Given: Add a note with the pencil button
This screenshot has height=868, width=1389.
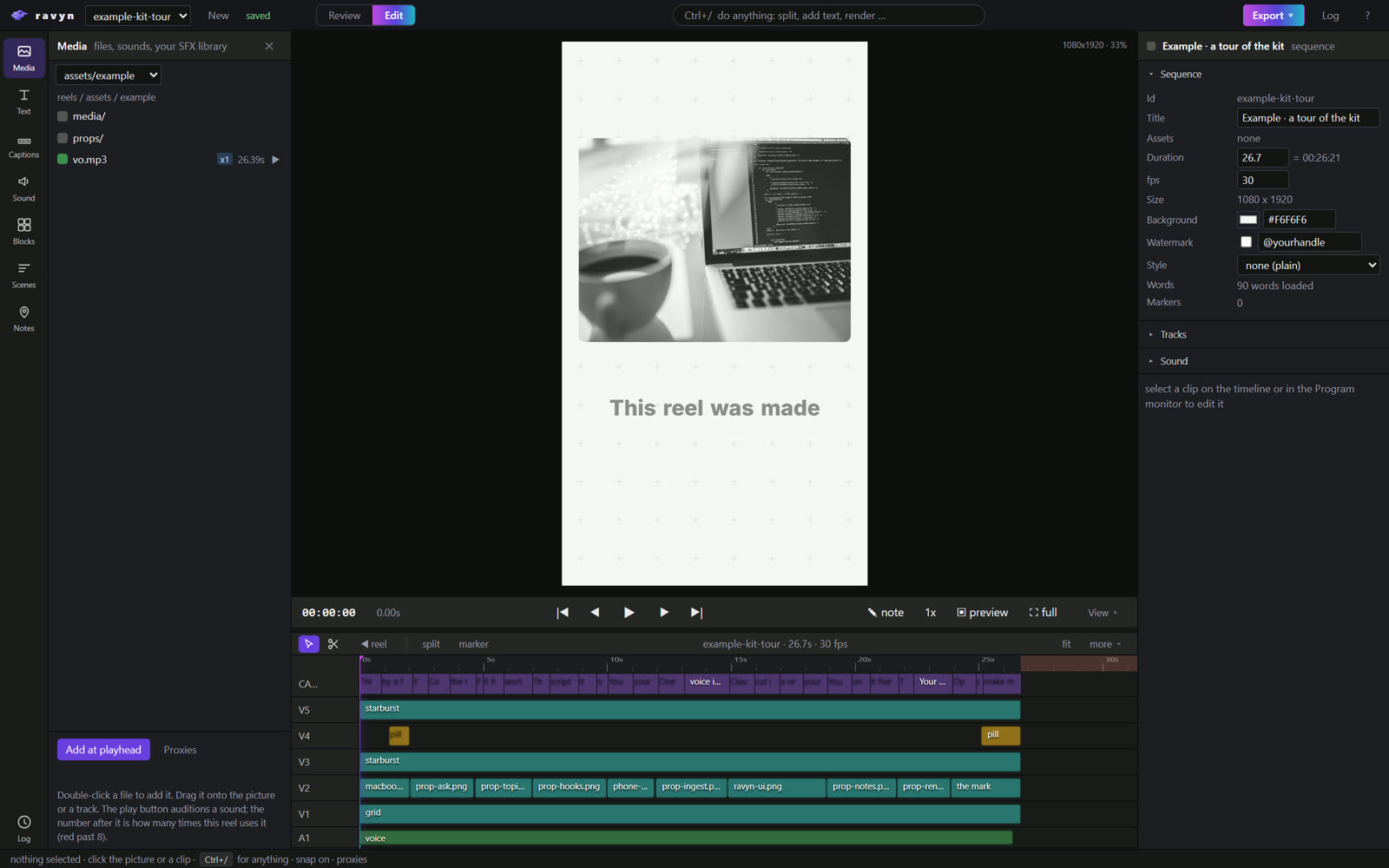Looking at the screenshot, I should [885, 613].
